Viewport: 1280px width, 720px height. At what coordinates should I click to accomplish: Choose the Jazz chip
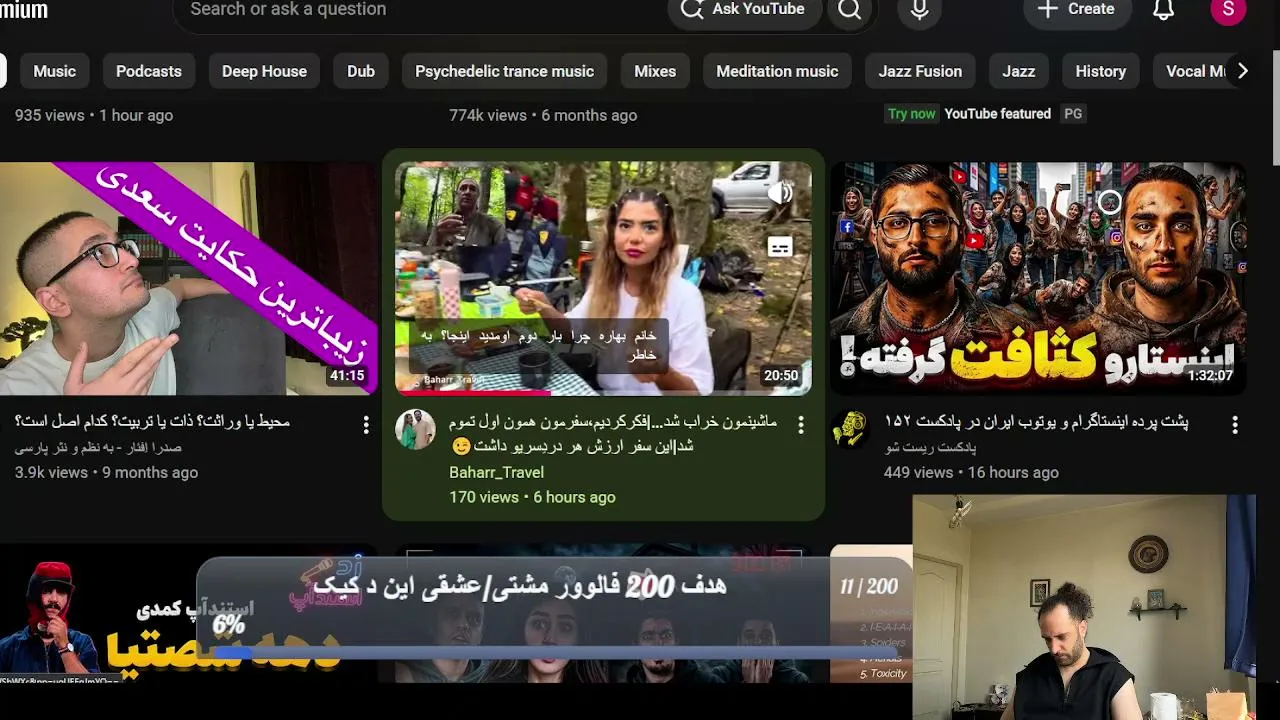1019,71
